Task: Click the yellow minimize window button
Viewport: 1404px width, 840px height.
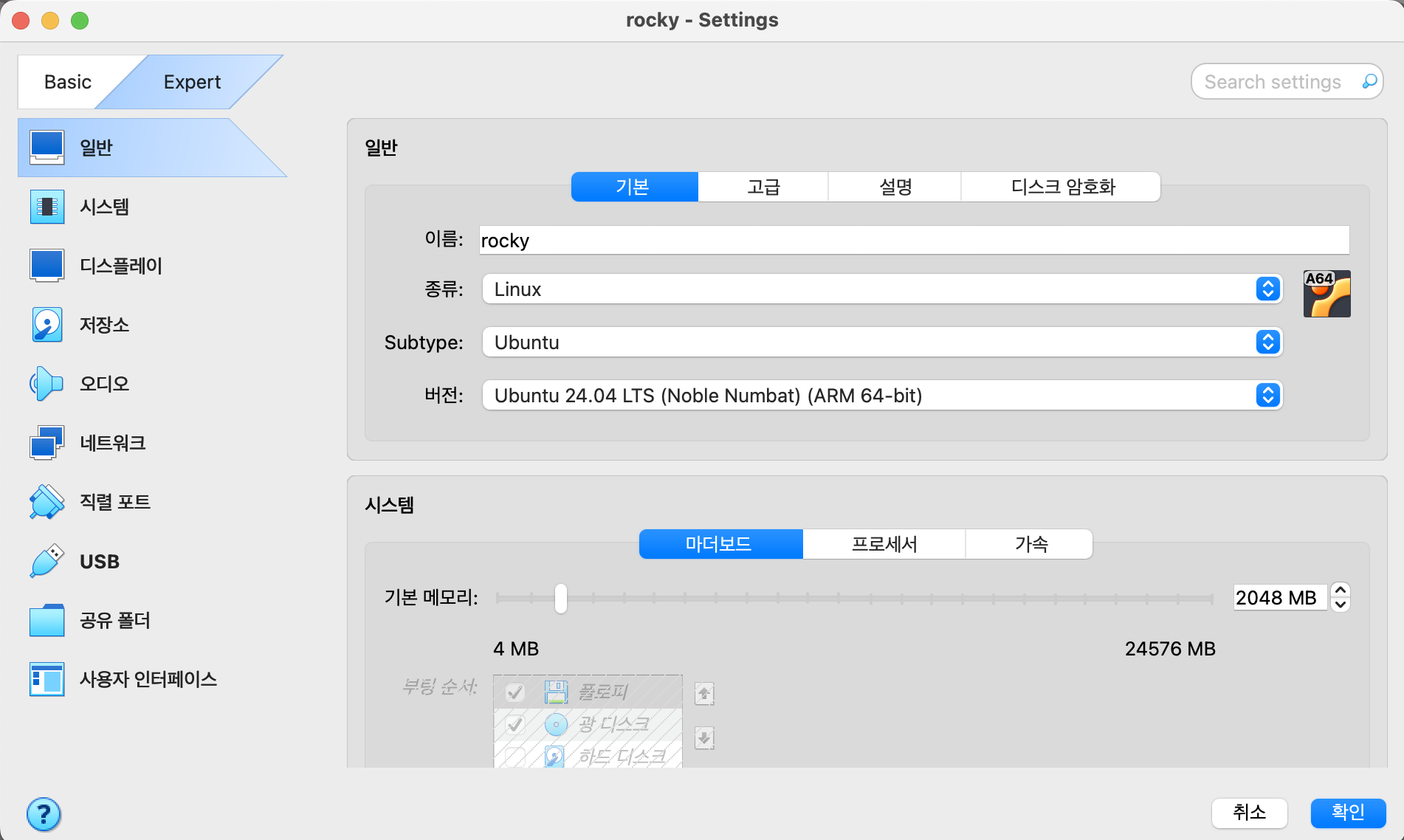Action: click(50, 21)
